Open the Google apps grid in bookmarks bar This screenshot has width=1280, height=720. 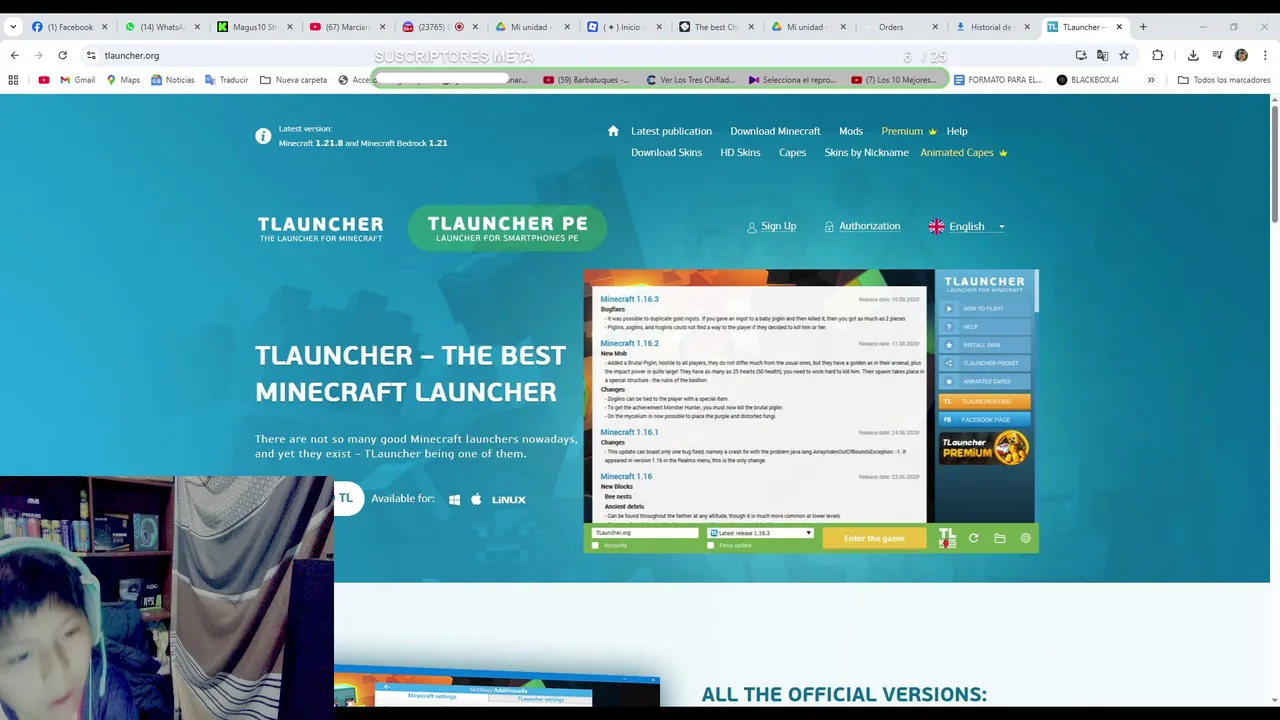click(x=13, y=80)
